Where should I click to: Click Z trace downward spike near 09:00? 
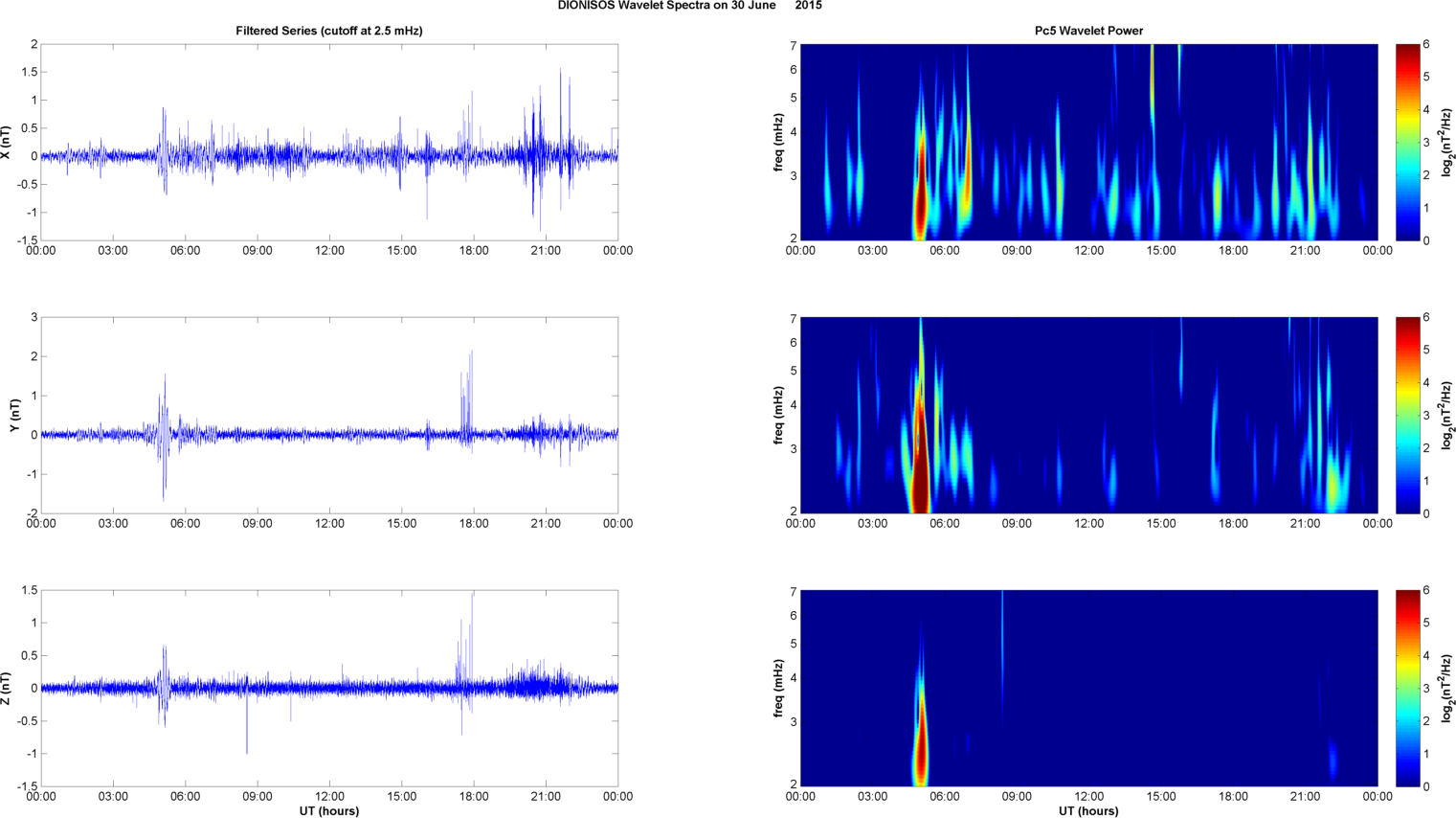click(x=247, y=723)
